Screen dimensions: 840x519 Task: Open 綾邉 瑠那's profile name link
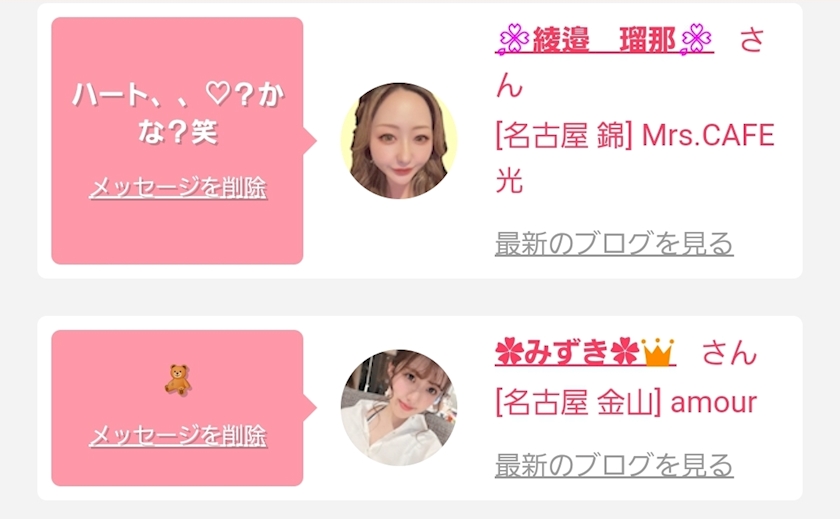pyautogui.click(x=604, y=40)
